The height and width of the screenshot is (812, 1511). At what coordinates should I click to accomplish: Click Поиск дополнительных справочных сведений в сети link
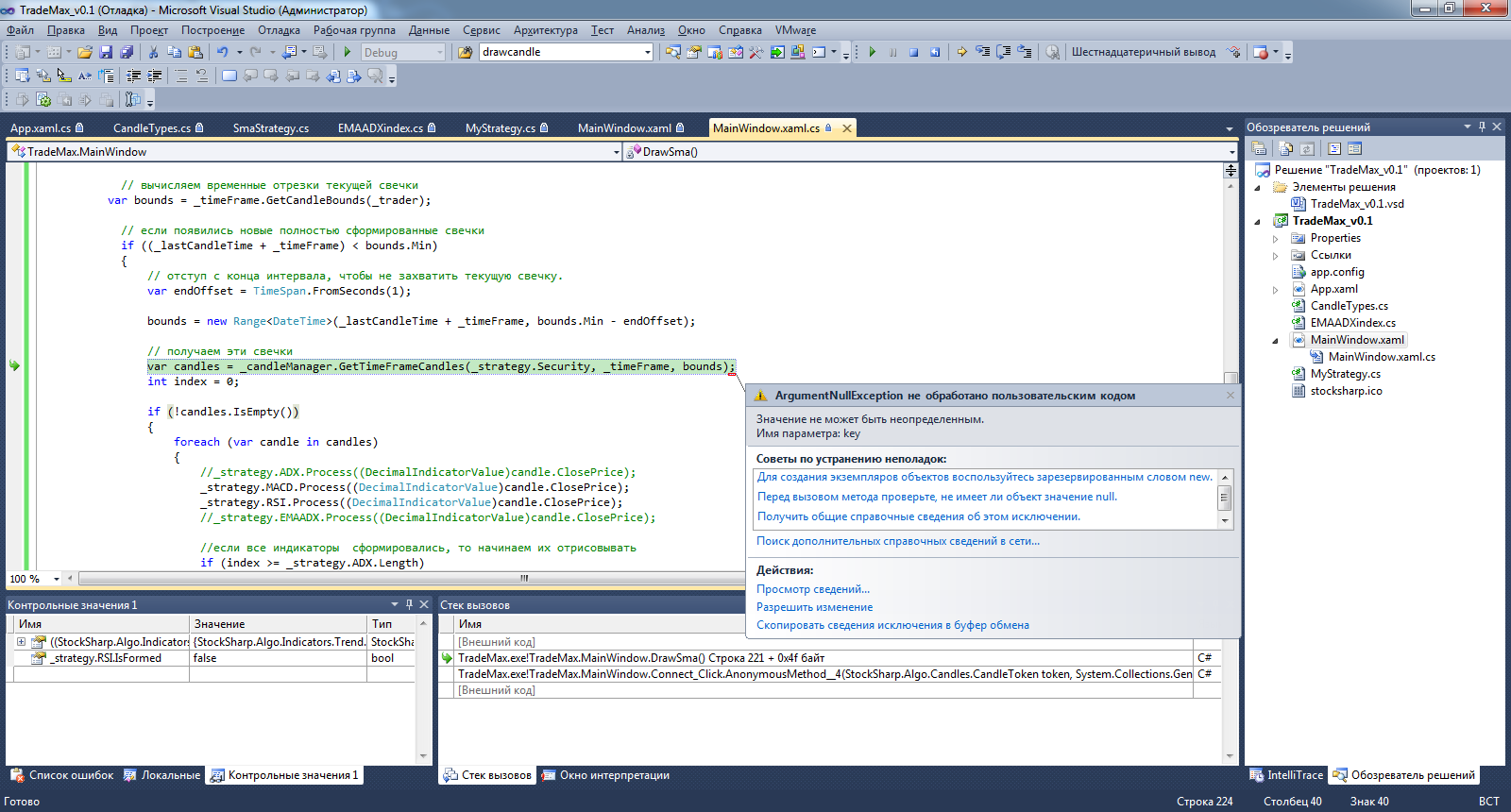coord(897,541)
